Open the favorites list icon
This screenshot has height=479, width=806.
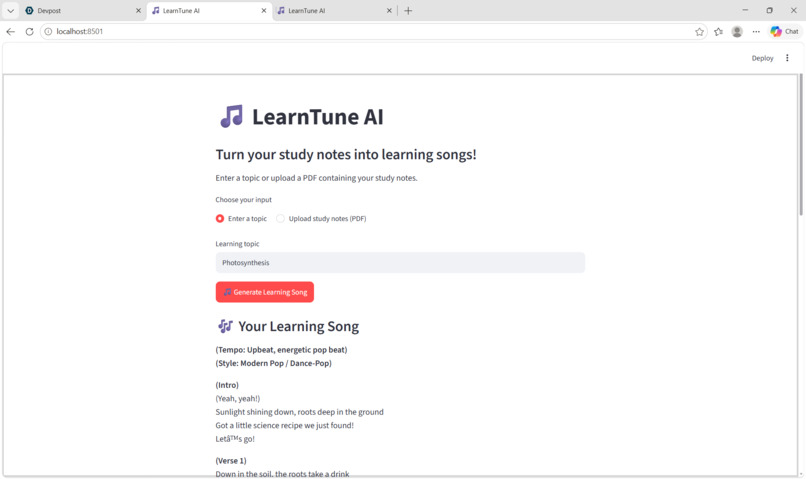tap(718, 32)
